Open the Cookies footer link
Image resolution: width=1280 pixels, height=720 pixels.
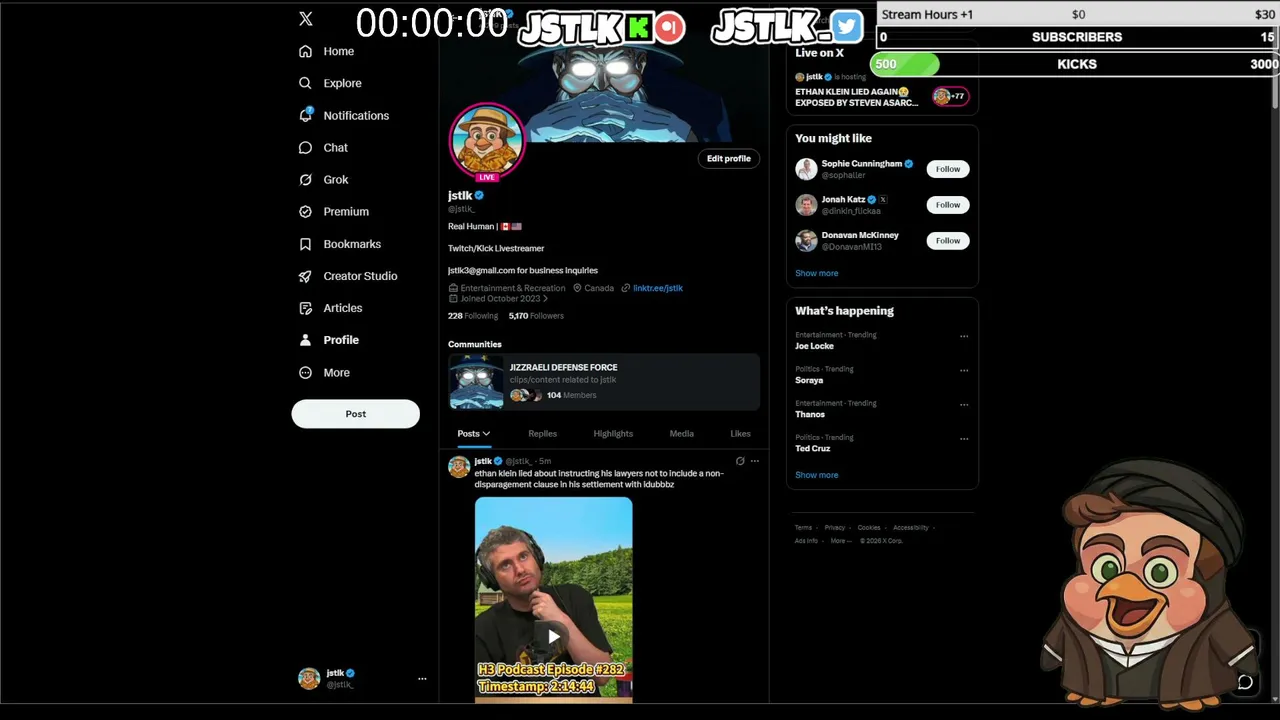tap(869, 528)
